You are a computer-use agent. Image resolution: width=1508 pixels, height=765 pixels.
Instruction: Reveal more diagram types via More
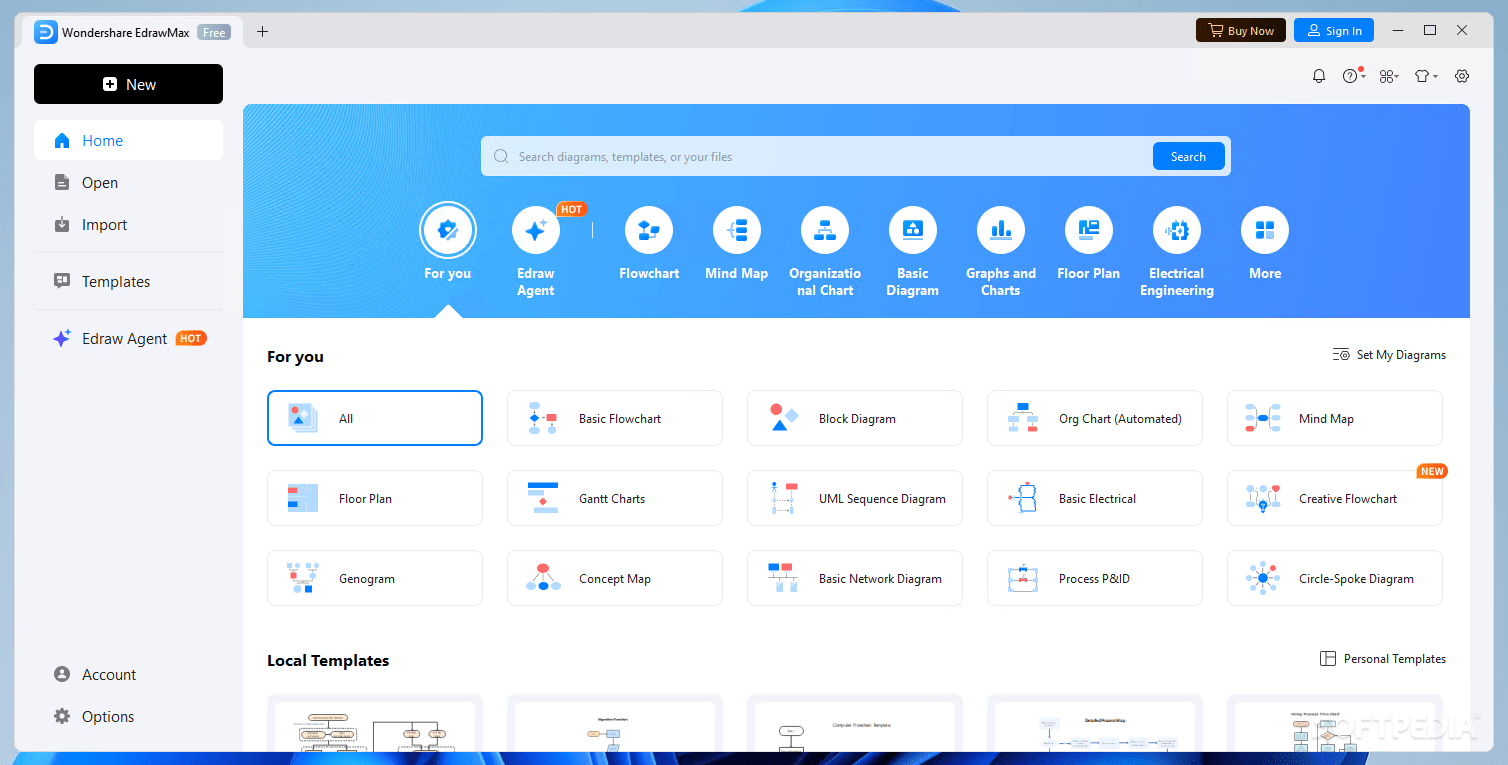pyautogui.click(x=1264, y=243)
